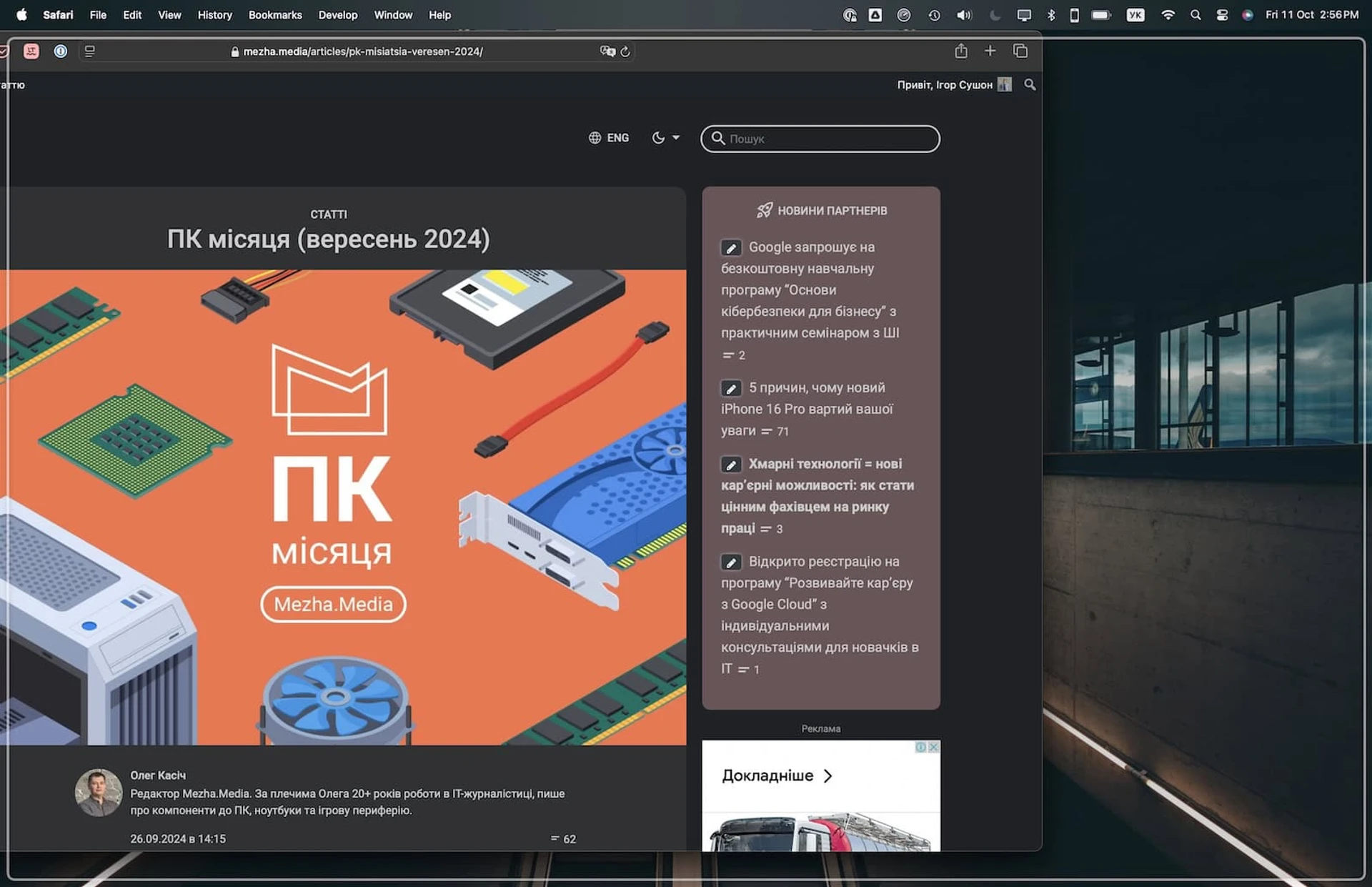1372x887 pixels.
Task: Open the File menu
Action: 98,14
